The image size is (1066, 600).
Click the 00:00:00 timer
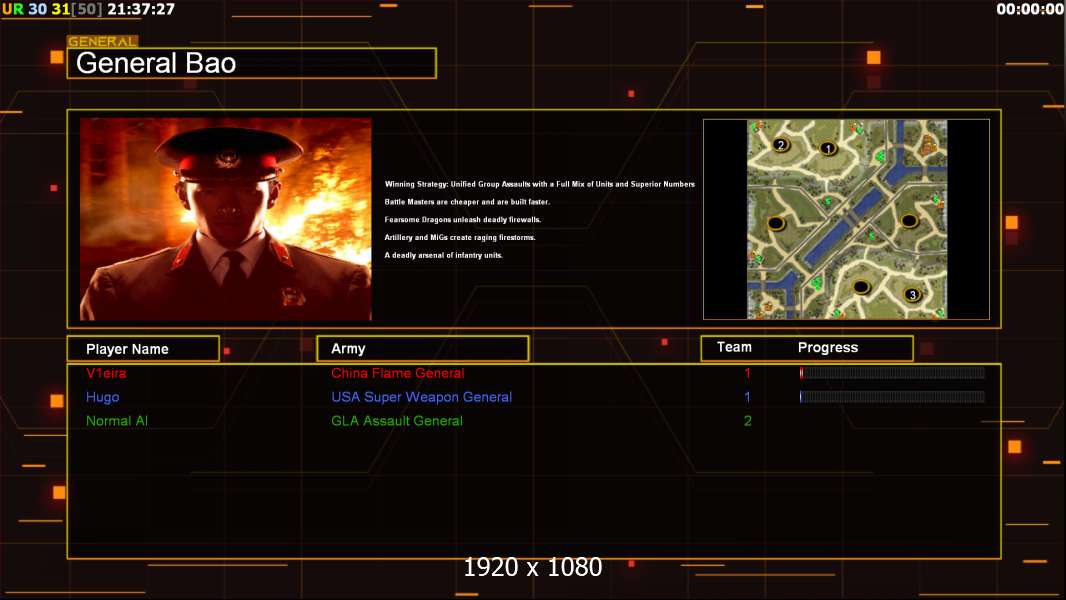(x=1030, y=9)
